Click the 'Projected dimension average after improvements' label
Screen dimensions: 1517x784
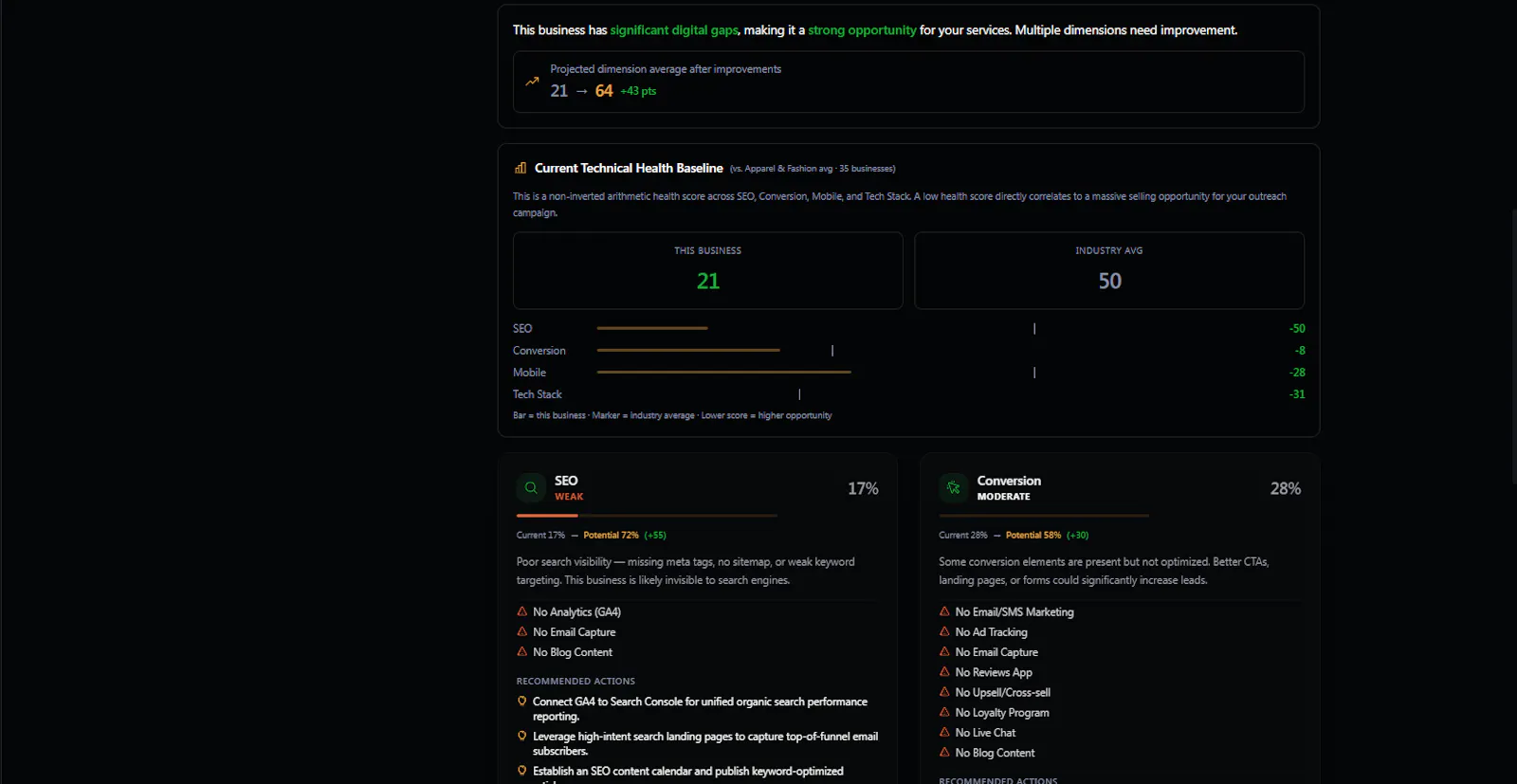(666, 69)
